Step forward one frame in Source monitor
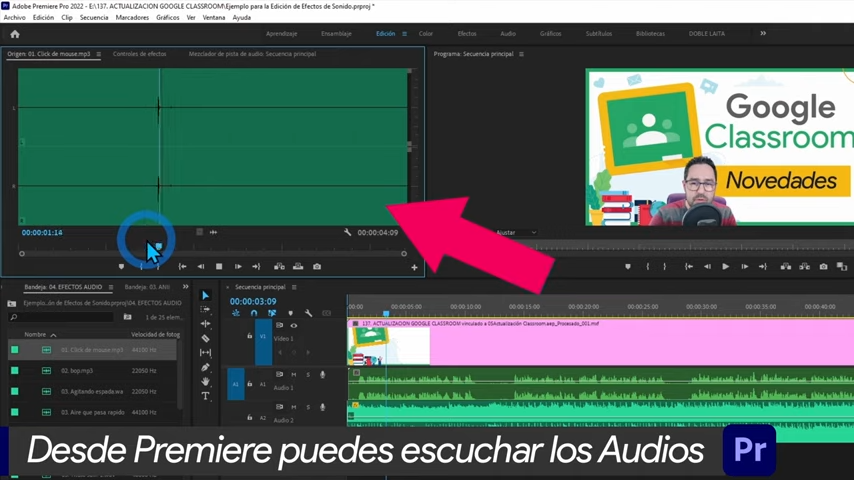Screen dimensions: 854x480 click(x=238, y=267)
